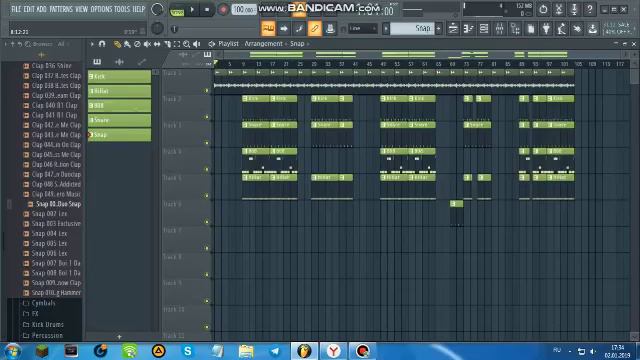This screenshot has width=640, height=360.
Task: Click the question mark help icon
Action: [x=589, y=9]
